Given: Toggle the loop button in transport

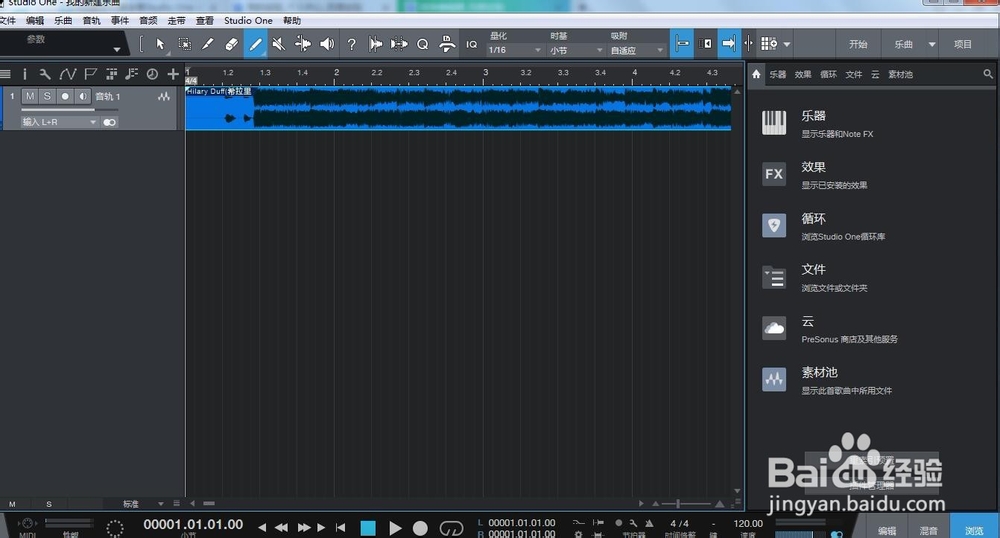Looking at the screenshot, I should [x=451, y=528].
